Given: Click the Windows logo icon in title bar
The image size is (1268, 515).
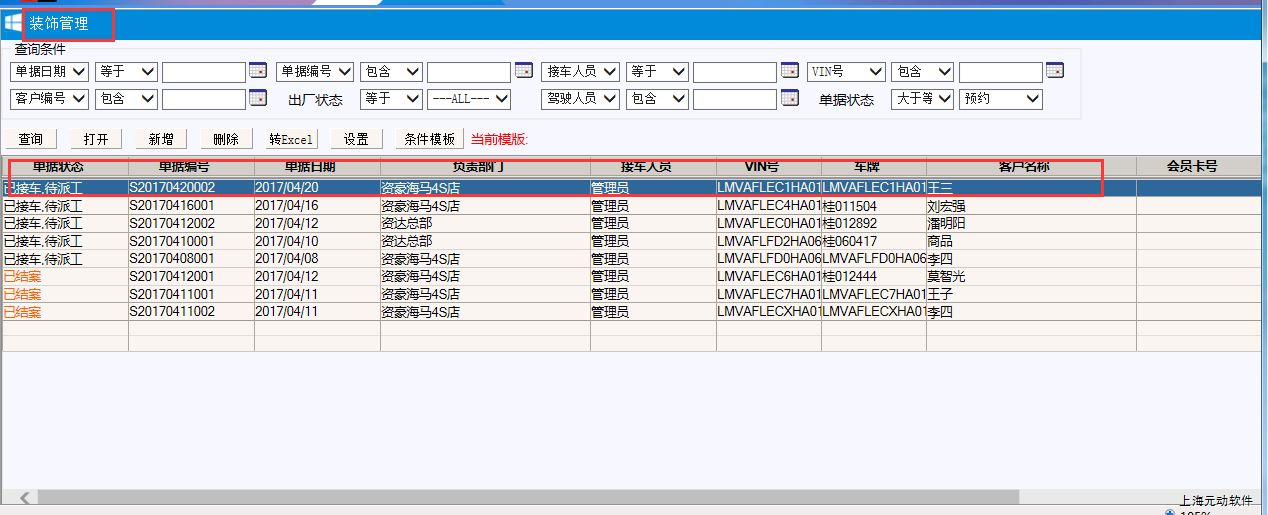Looking at the screenshot, I should (13, 23).
